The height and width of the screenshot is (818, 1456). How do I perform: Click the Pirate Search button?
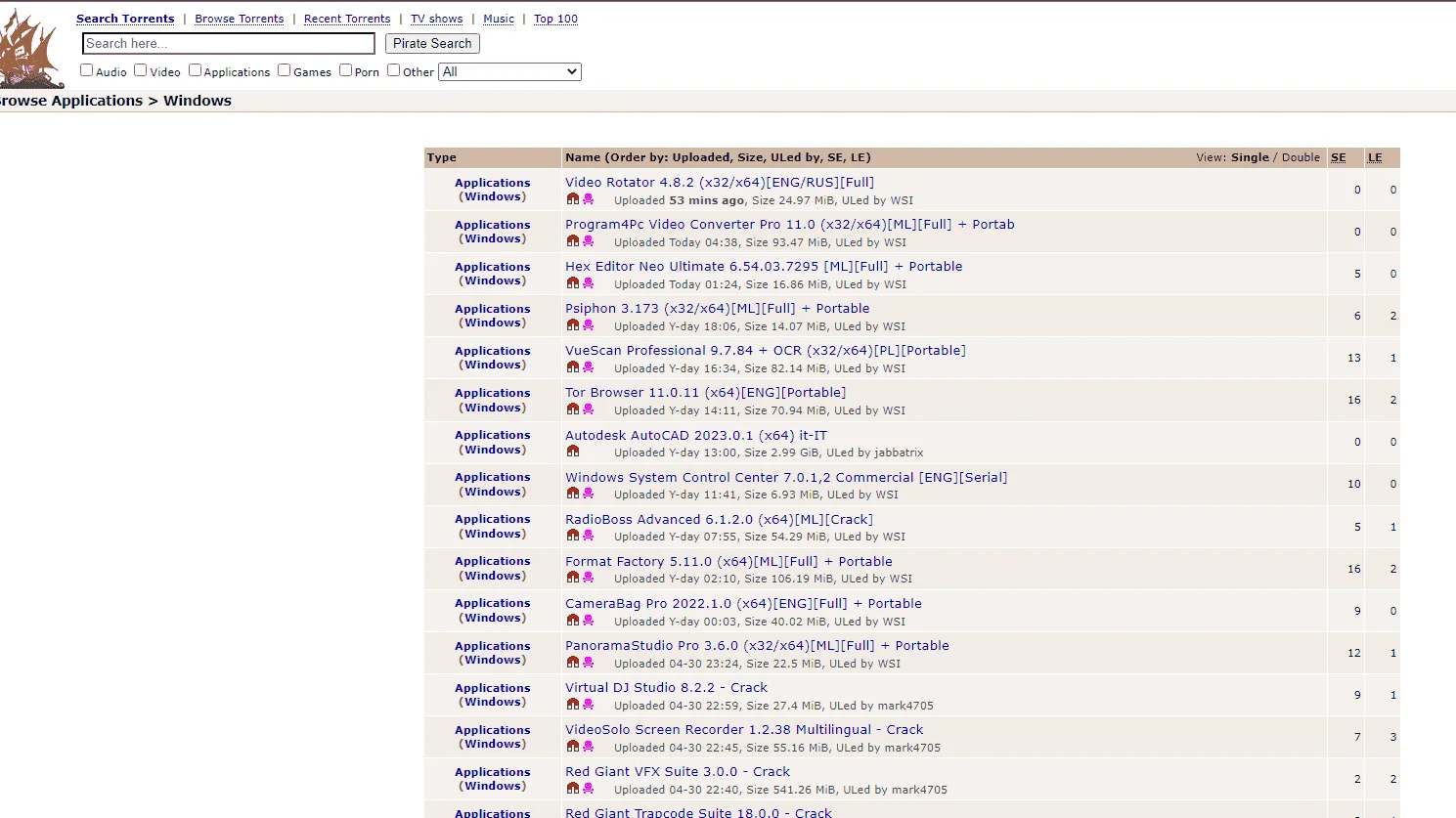432,43
